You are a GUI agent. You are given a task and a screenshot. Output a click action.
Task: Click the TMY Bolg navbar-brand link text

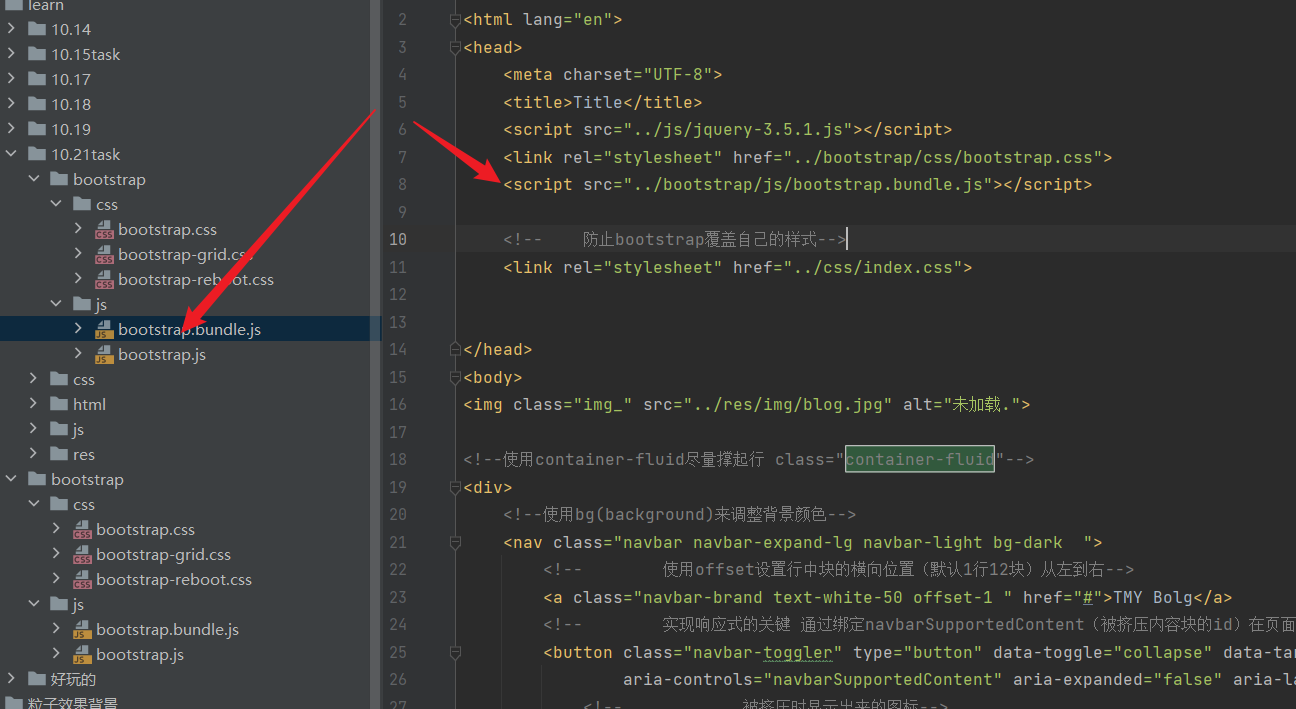click(x=1152, y=597)
